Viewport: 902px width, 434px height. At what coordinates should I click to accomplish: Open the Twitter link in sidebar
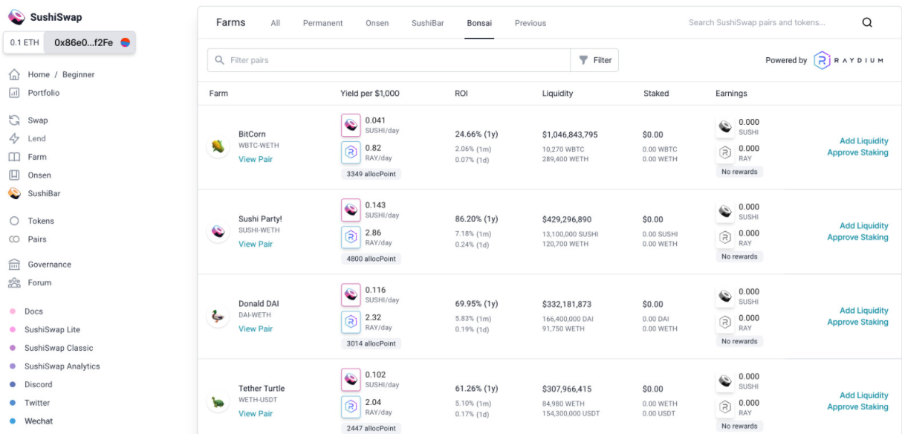pyautogui.click(x=37, y=403)
